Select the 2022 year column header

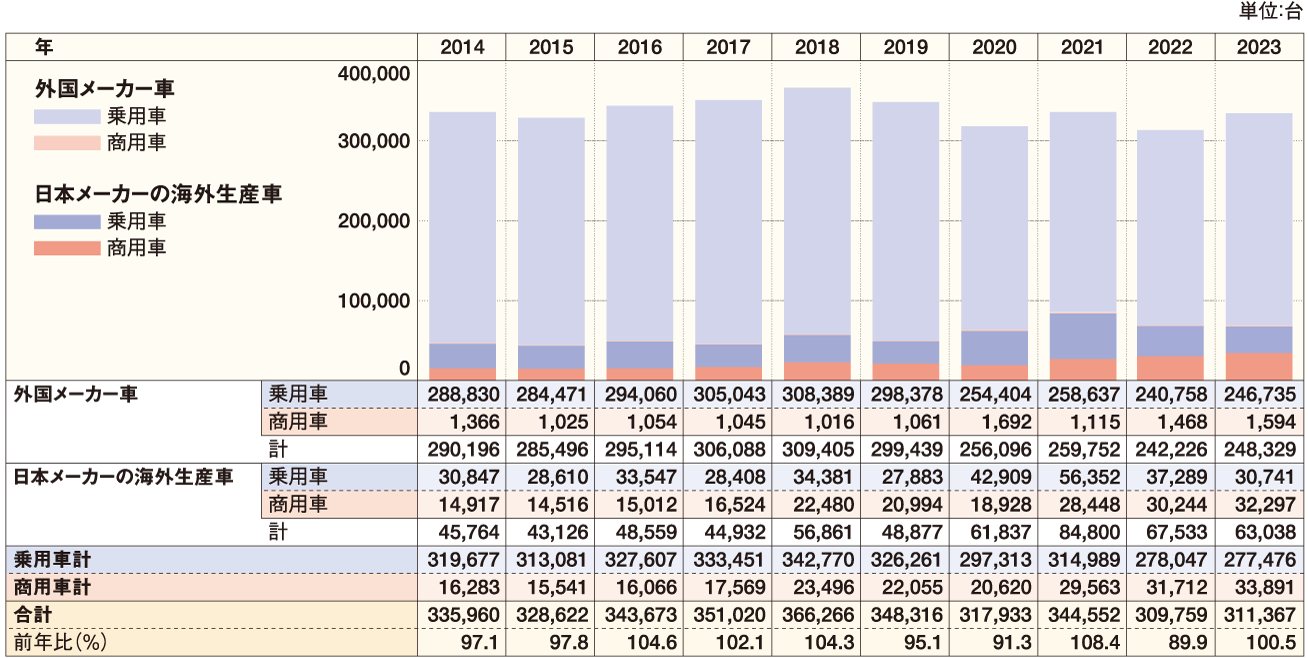click(x=1171, y=47)
